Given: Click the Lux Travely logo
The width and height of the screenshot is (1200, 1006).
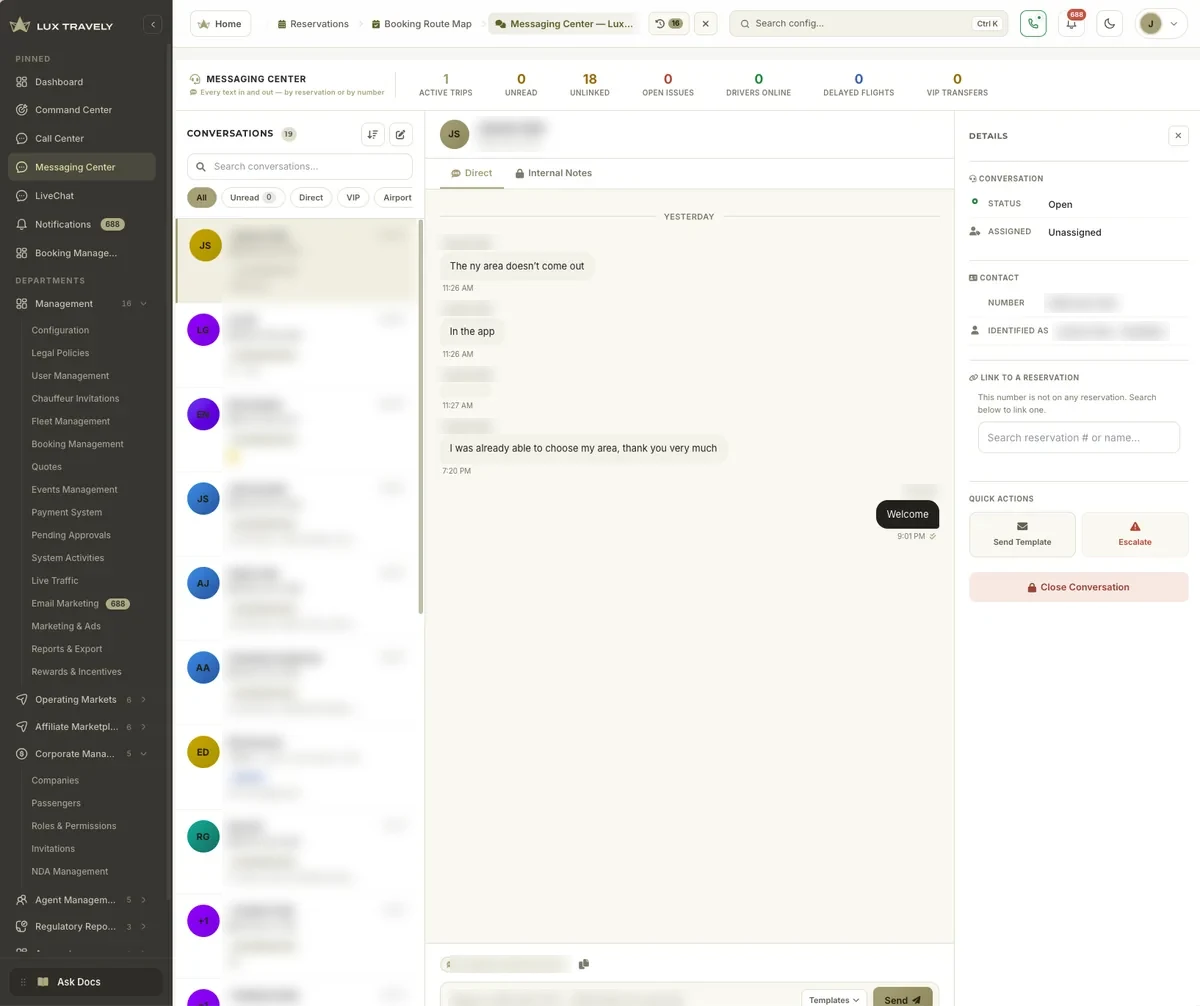Looking at the screenshot, I should tap(62, 25).
